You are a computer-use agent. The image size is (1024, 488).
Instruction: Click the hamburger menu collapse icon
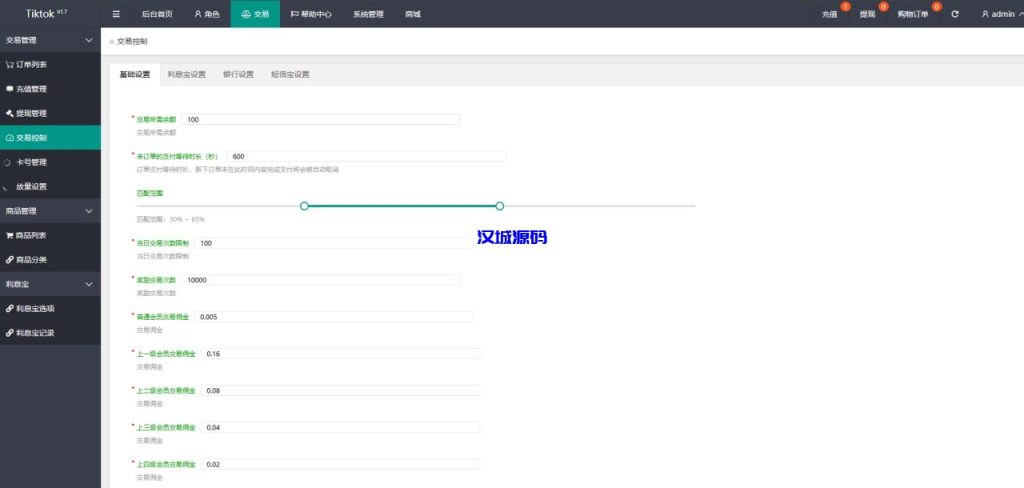point(116,14)
